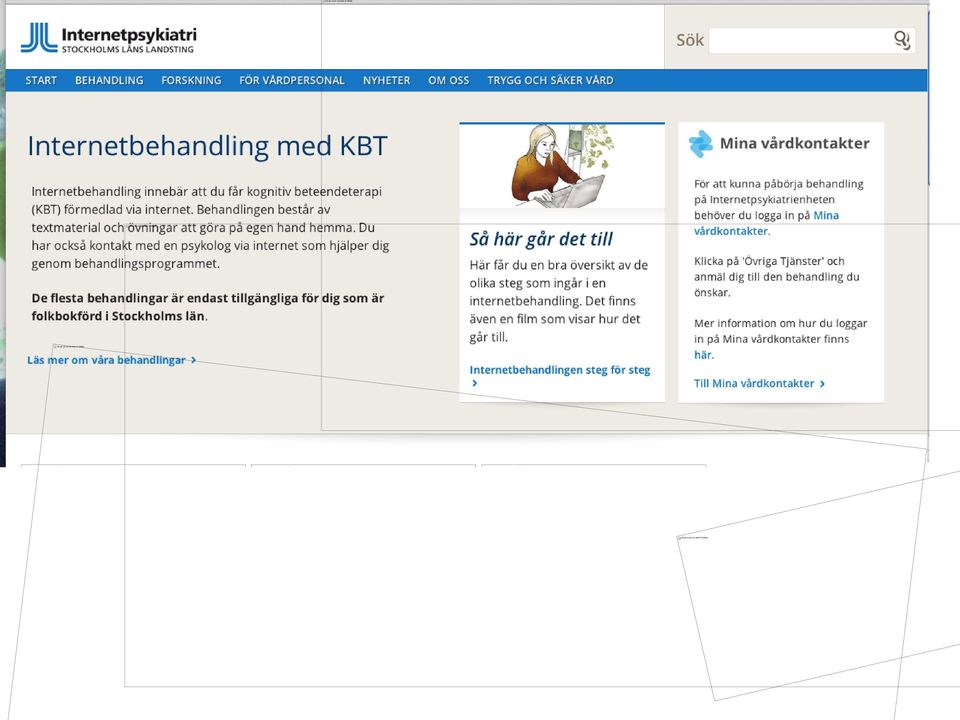Viewport: 960px width, 720px height.
Task: Click the Internetpsykiatri logo
Action: tap(109, 39)
